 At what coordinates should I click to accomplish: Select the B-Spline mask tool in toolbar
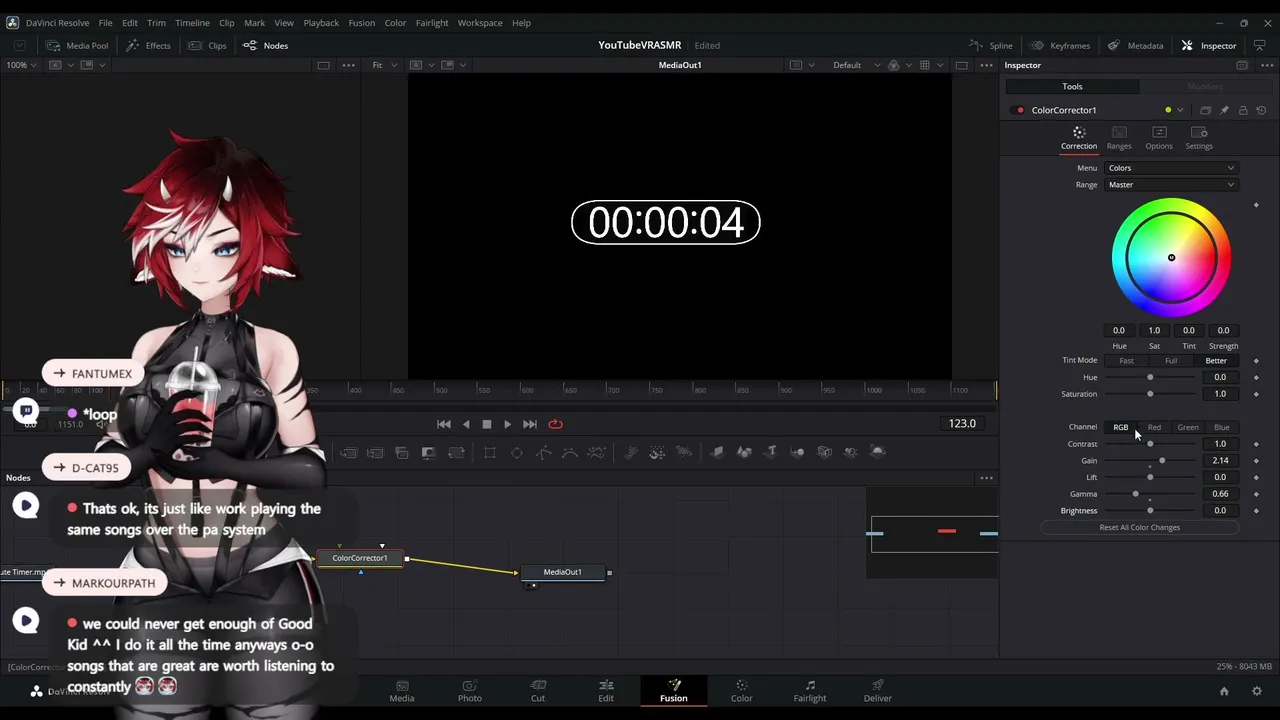570,453
